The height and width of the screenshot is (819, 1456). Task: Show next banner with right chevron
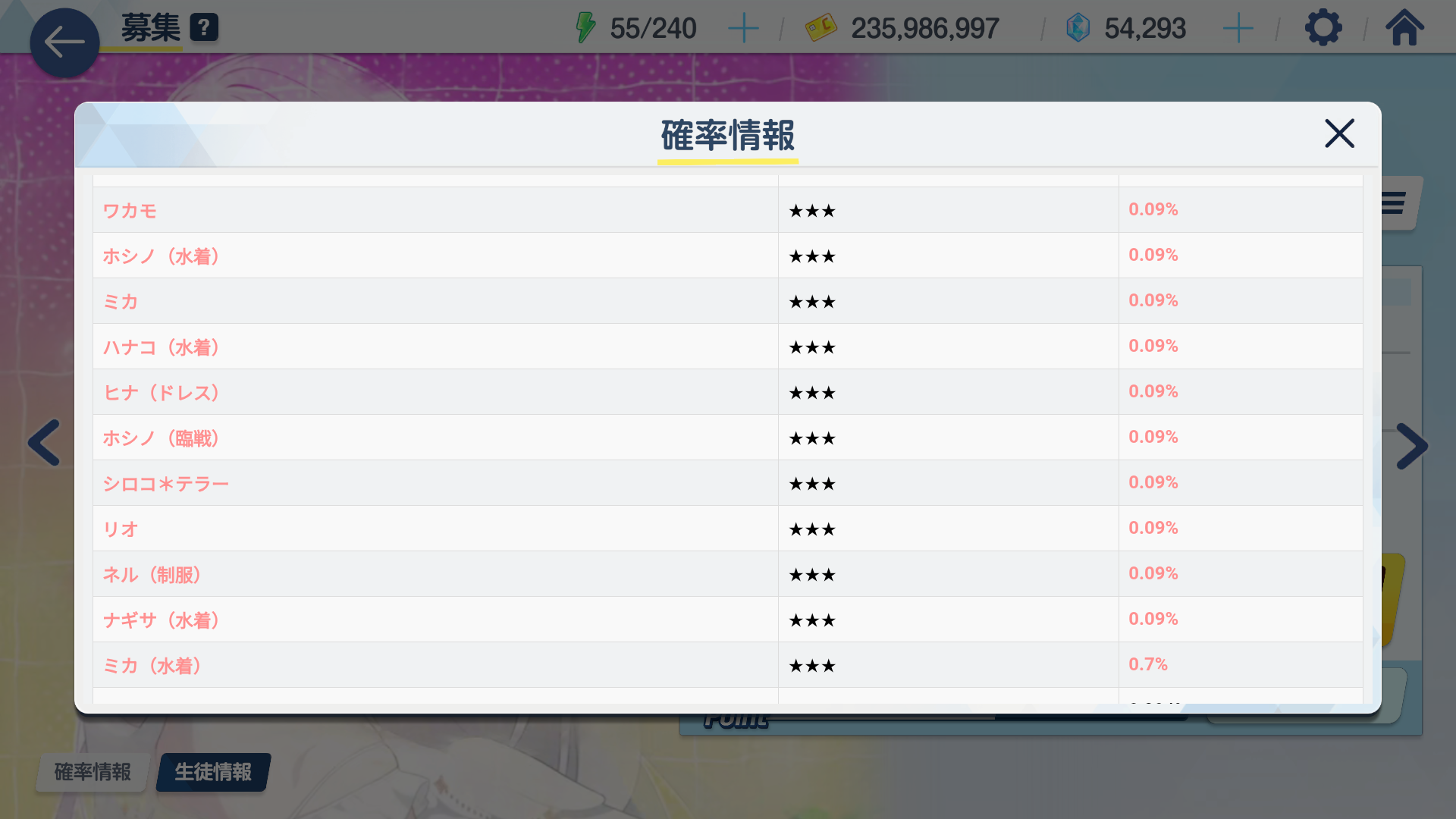tap(1411, 446)
